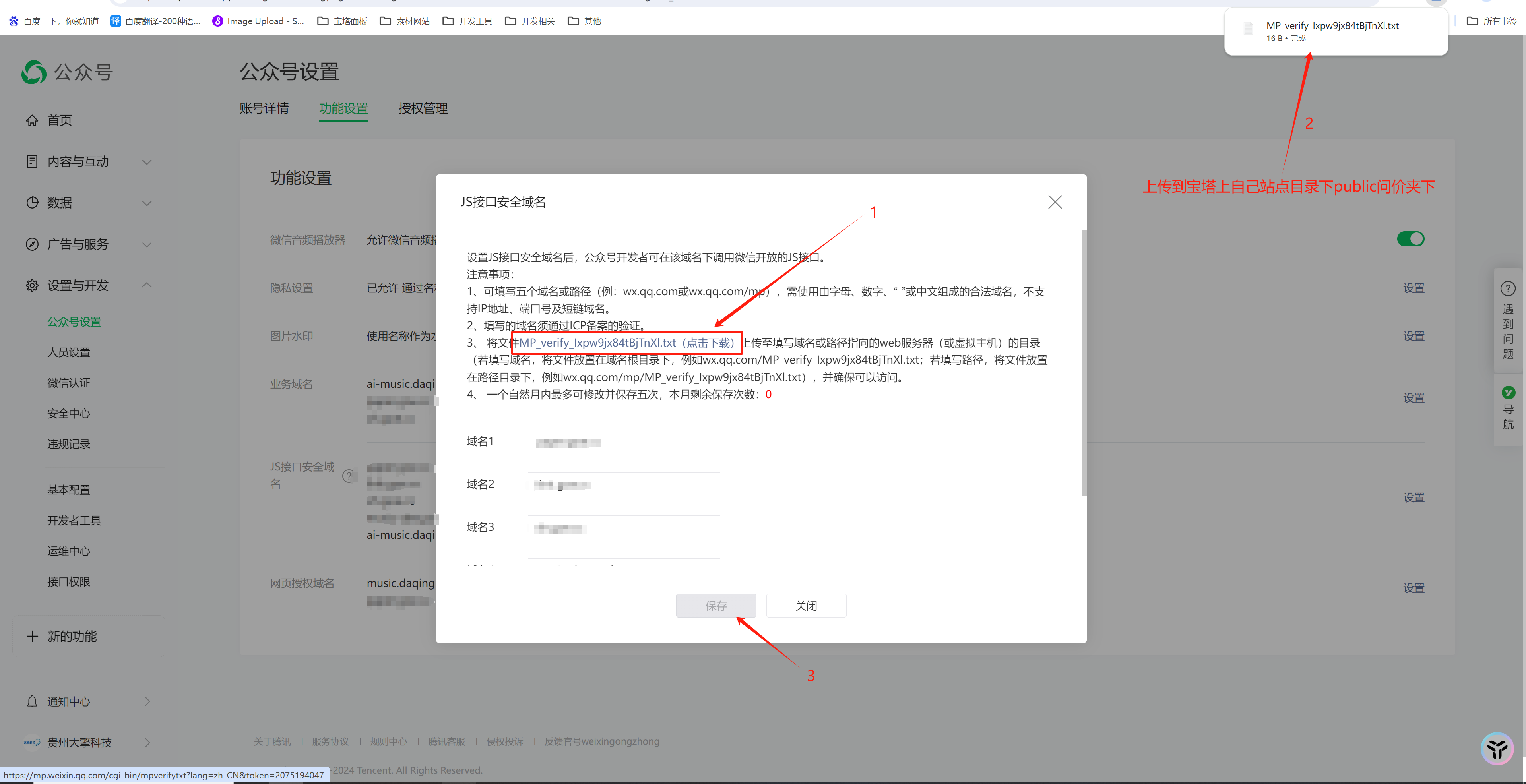1526x784 pixels.
Task: Click the plus icon beside 新的功能
Action: pyautogui.click(x=32, y=636)
